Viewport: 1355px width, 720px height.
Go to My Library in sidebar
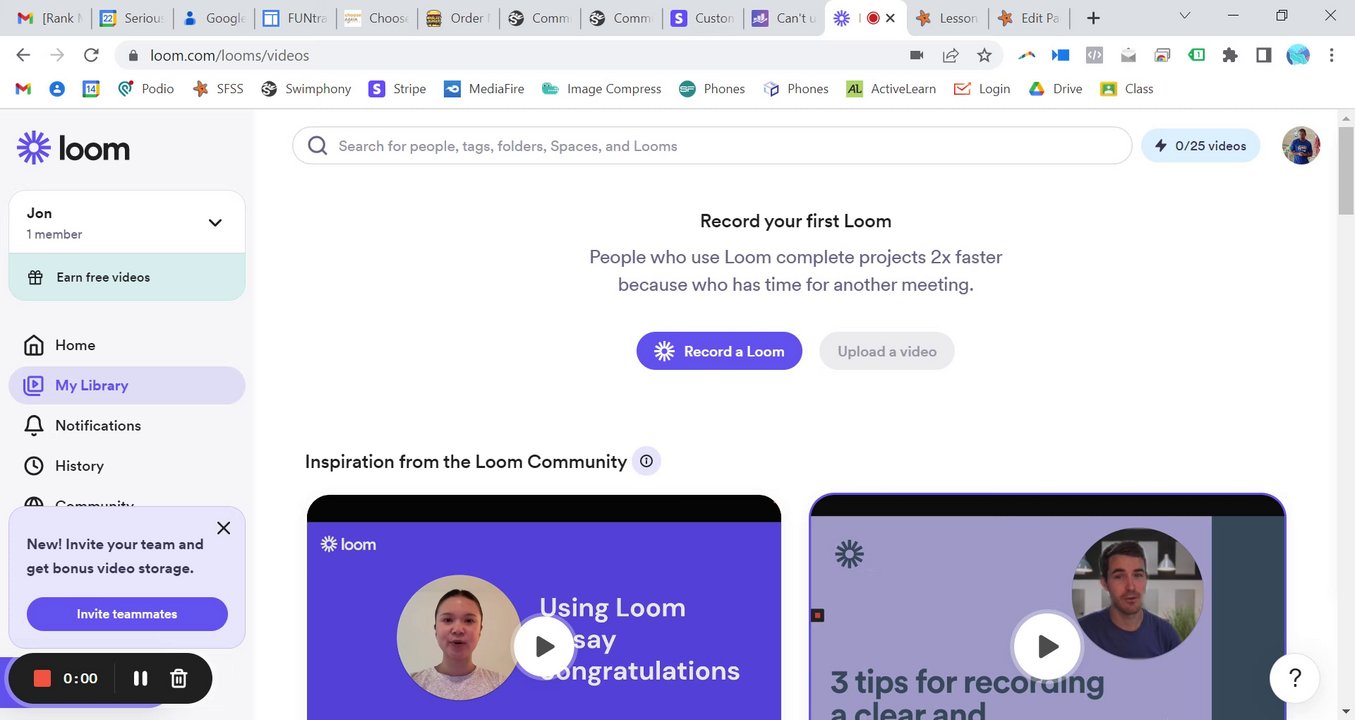127,385
